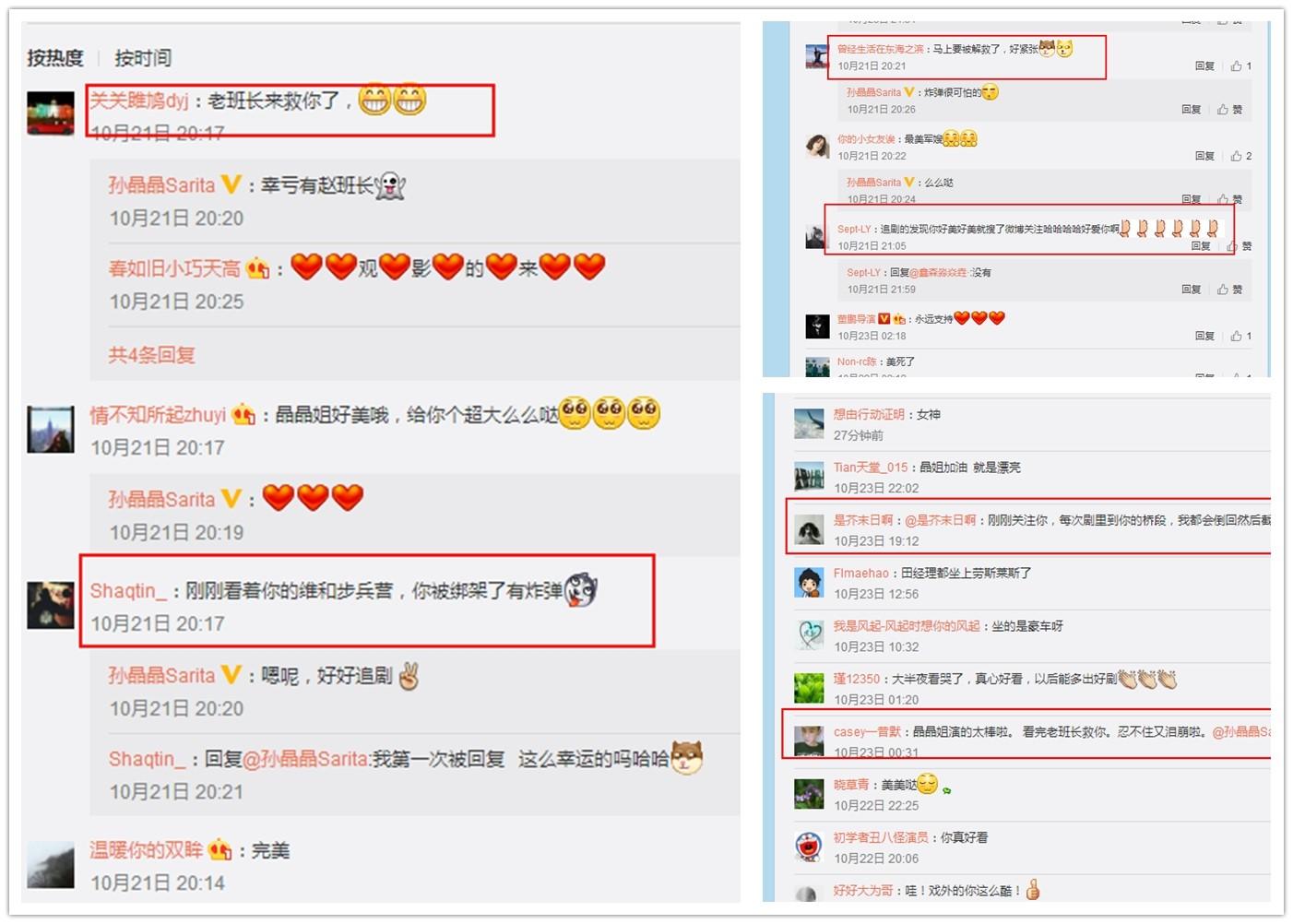Click 回复 on 你的小女友诶 comment

(1204, 156)
